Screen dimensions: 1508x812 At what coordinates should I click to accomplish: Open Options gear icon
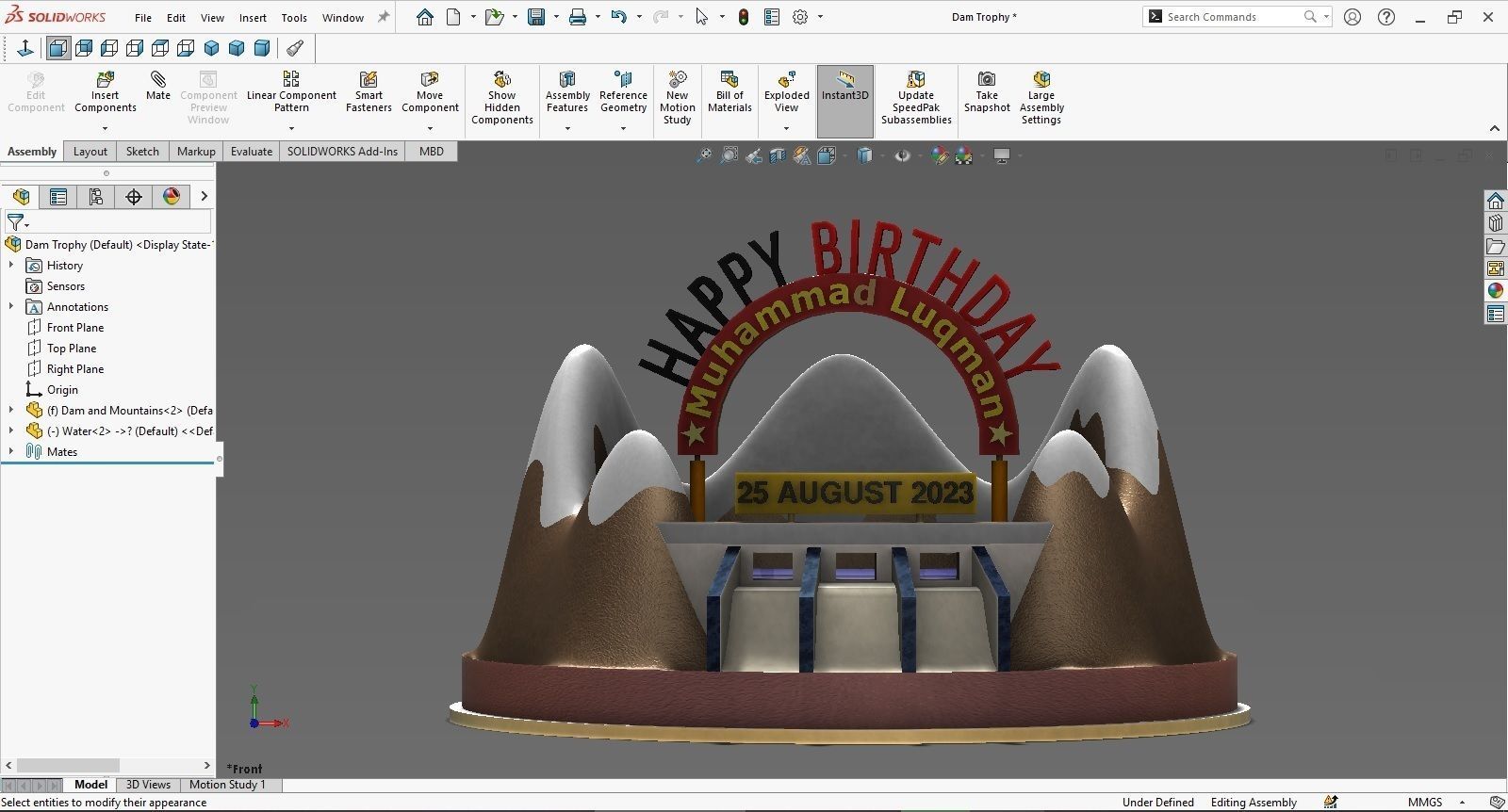click(800, 17)
